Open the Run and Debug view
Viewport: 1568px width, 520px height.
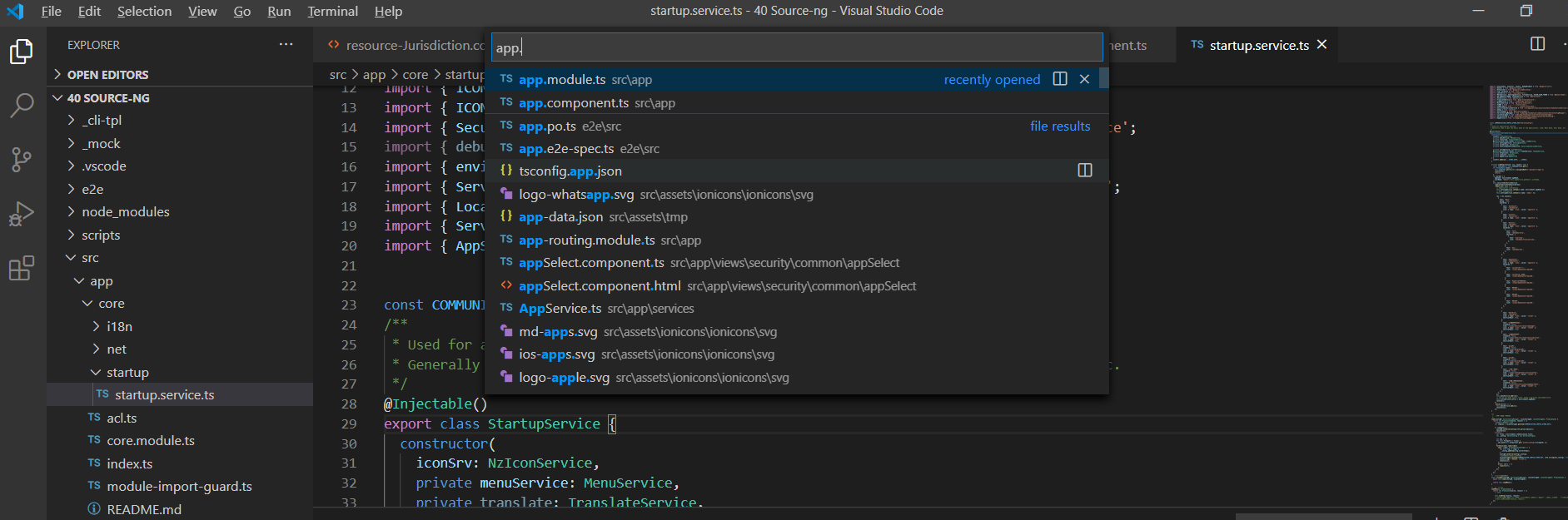pyautogui.click(x=22, y=214)
